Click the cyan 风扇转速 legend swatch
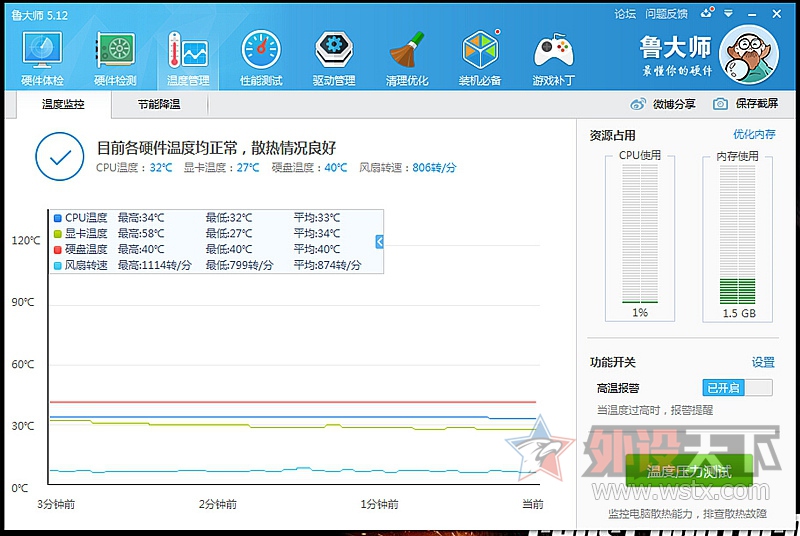 [x=58, y=266]
